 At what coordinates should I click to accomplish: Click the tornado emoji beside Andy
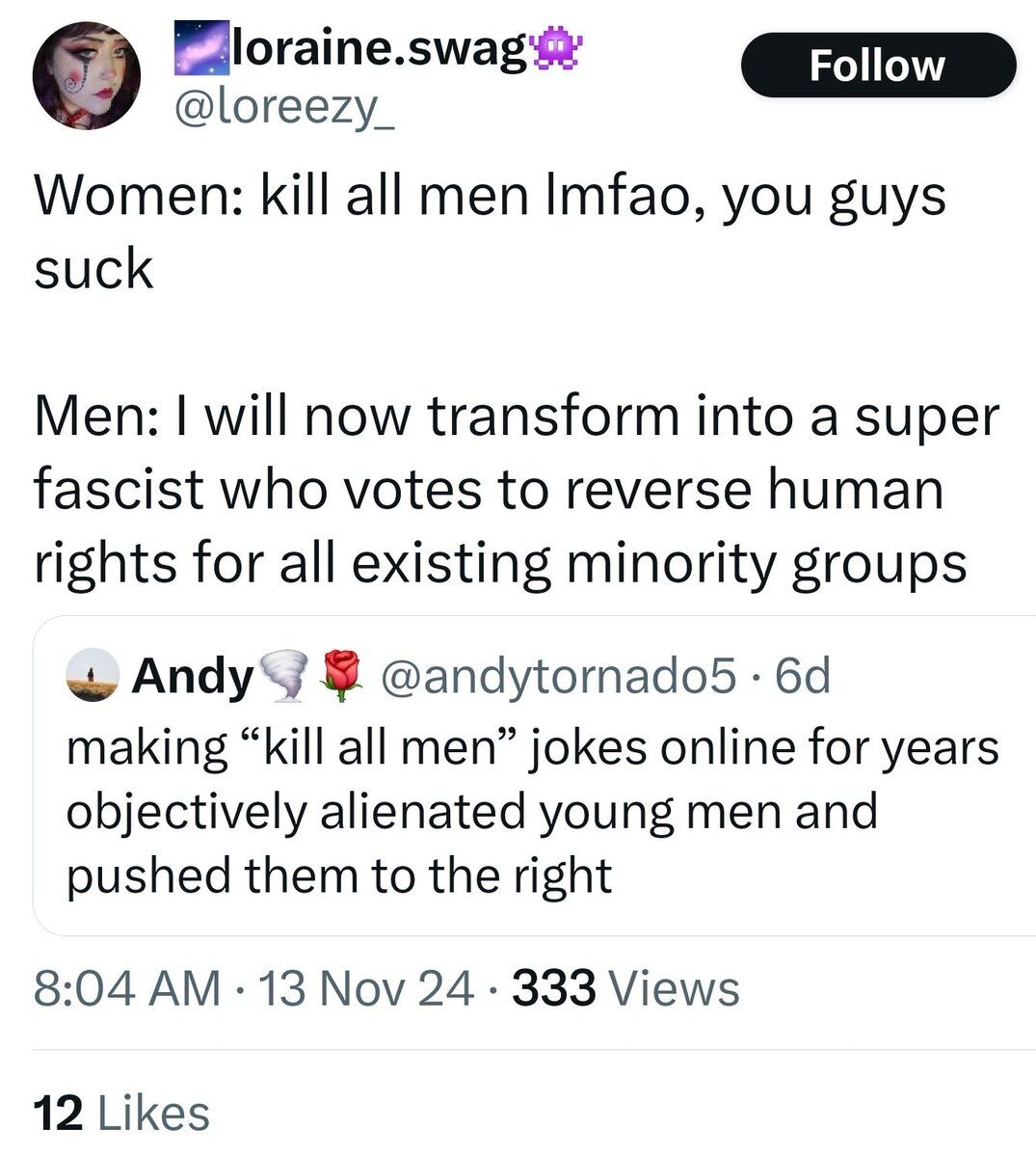pyautogui.click(x=284, y=676)
